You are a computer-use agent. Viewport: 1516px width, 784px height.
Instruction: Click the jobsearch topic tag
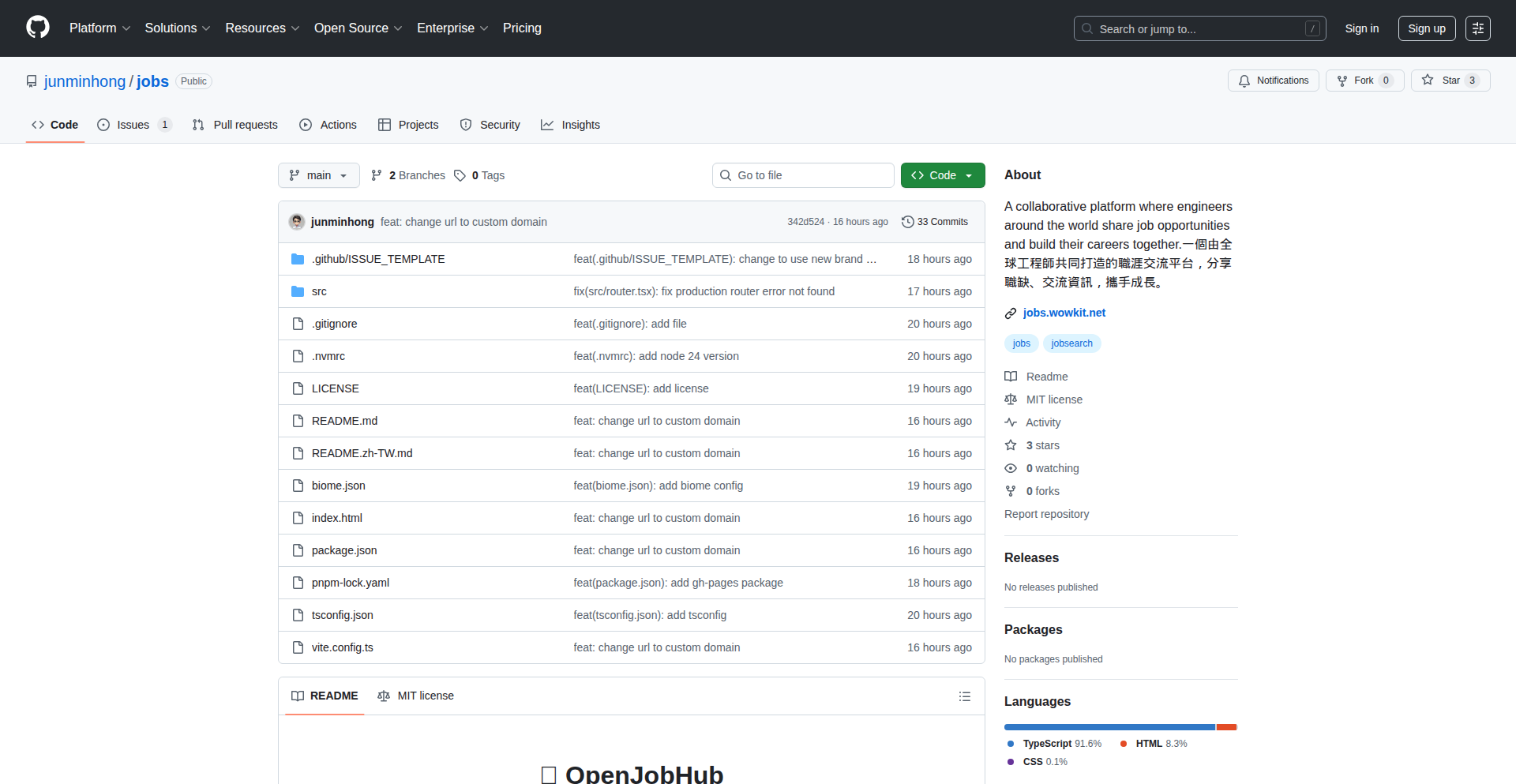1071,343
